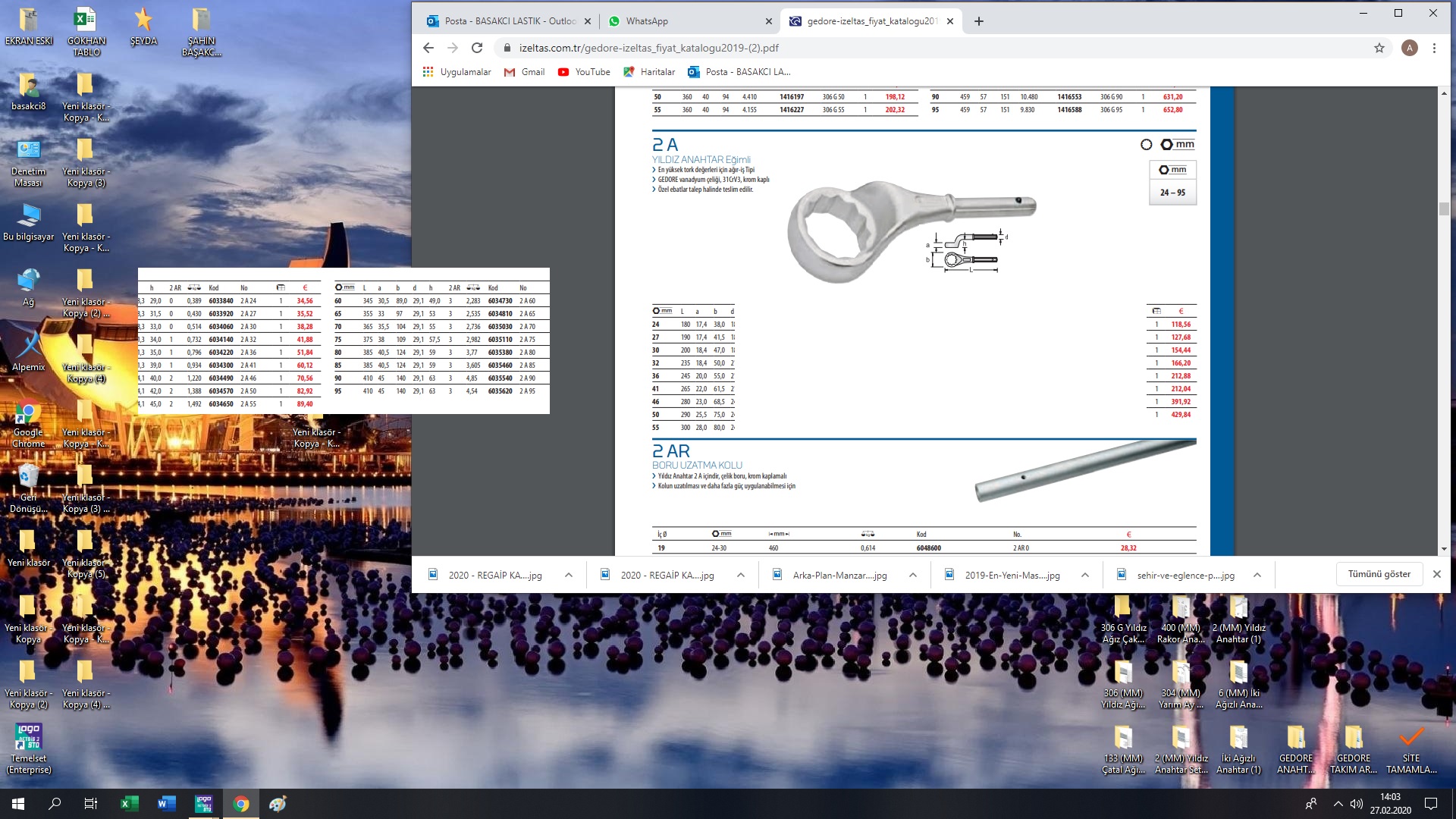The image size is (1456, 819).
Task: Open Word from the taskbar
Action: 166,804
